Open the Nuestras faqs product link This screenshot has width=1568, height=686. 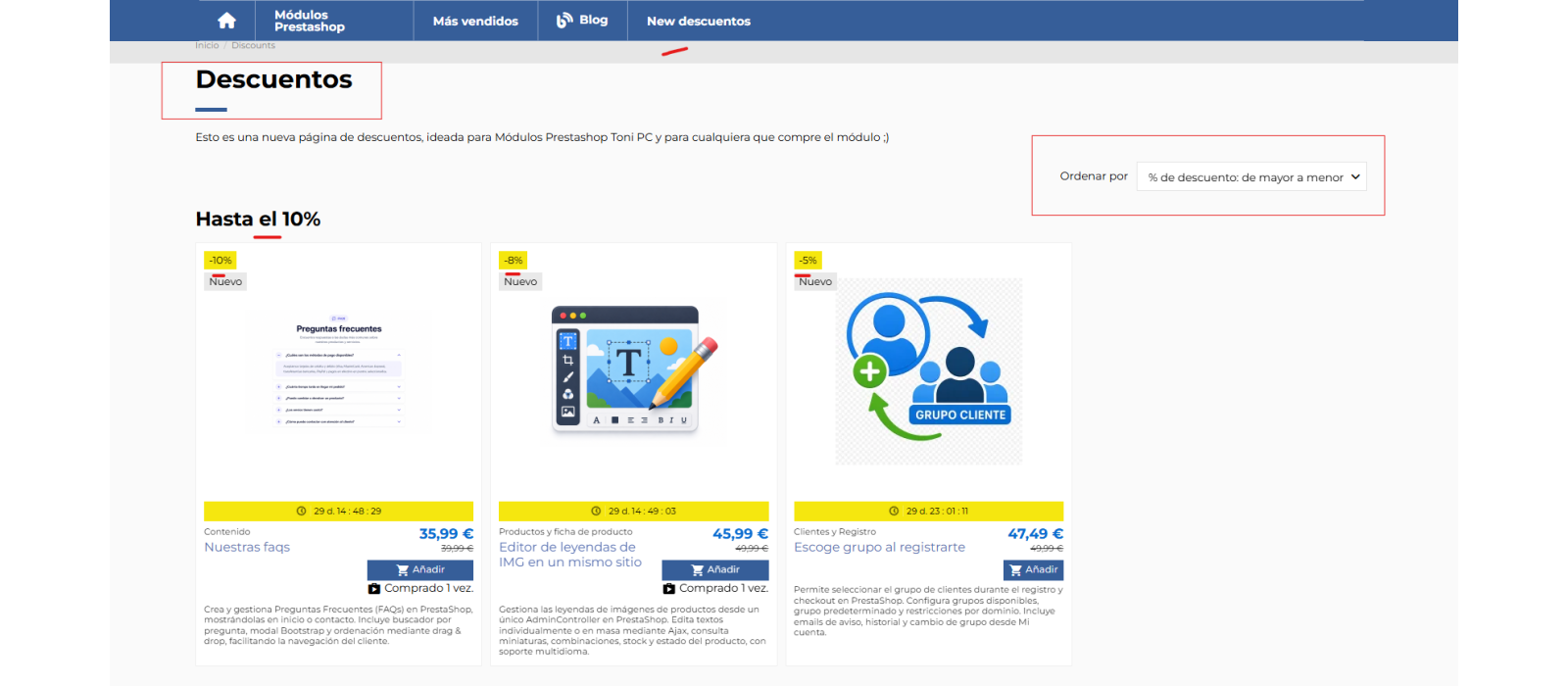(247, 548)
